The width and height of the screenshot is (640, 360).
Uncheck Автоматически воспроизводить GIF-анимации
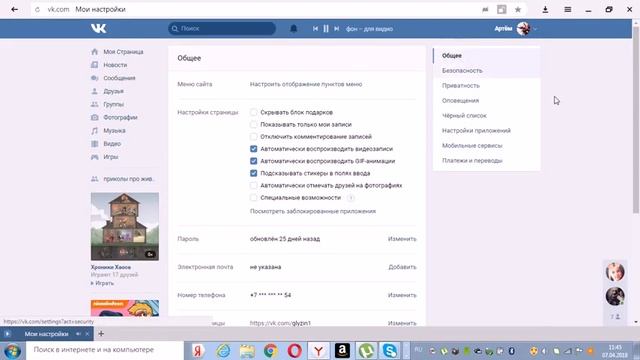253,161
